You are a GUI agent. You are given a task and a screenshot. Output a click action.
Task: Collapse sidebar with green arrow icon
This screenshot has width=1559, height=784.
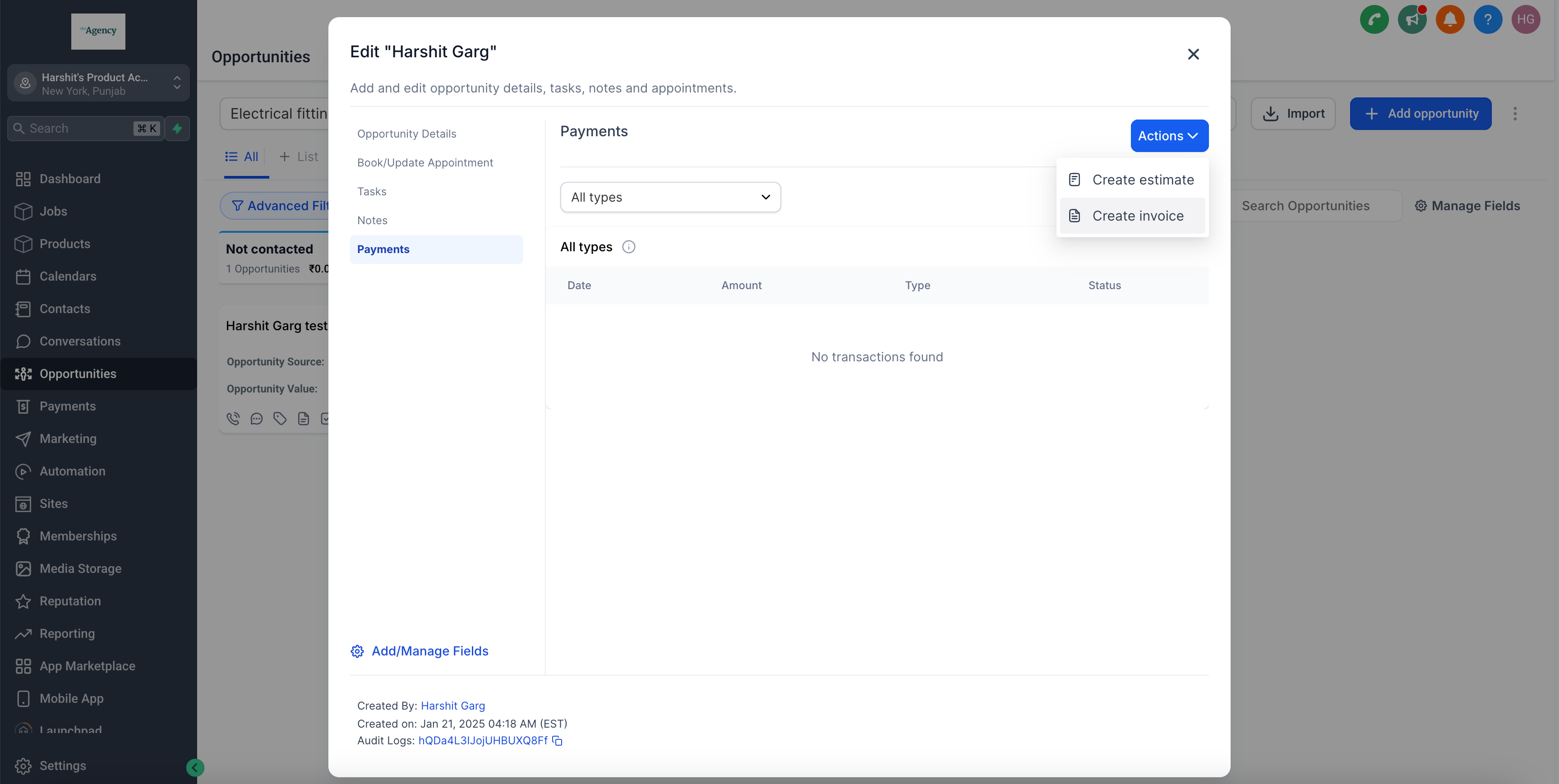point(195,768)
